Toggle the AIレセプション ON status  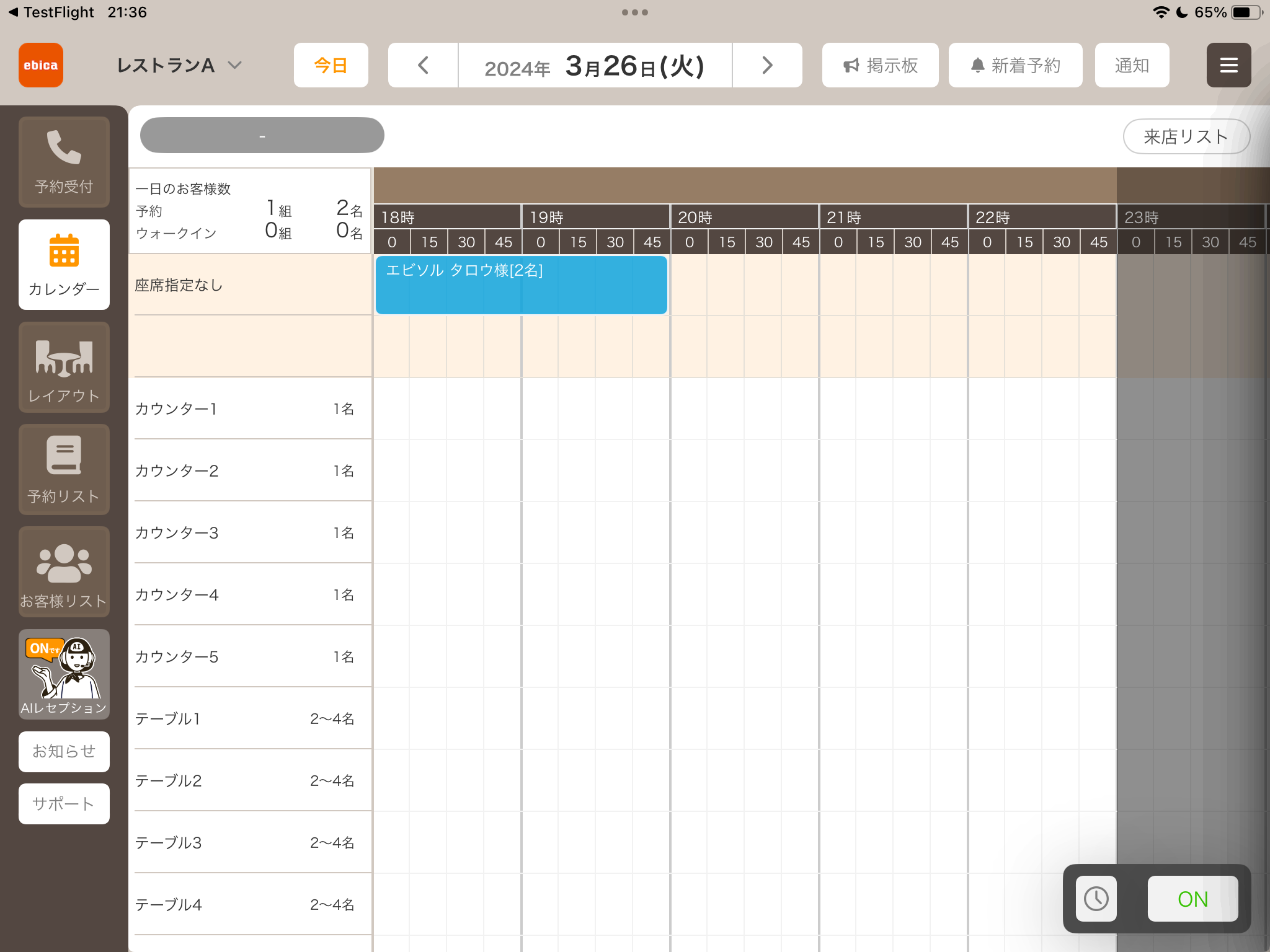coord(64,674)
